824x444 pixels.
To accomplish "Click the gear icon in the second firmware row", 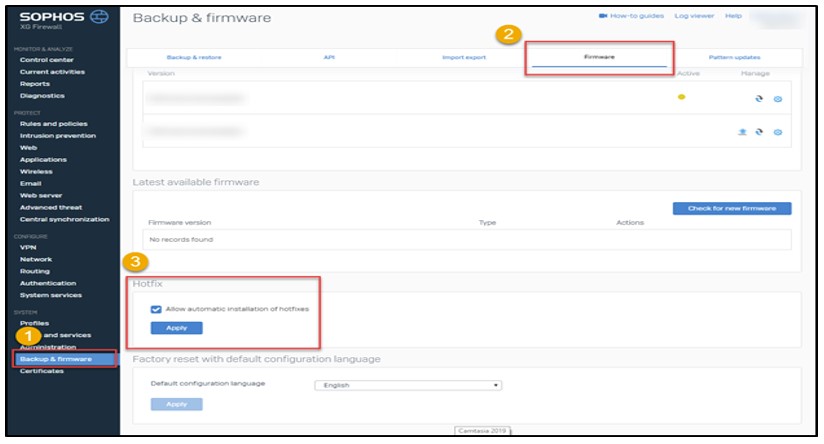I will tap(778, 132).
